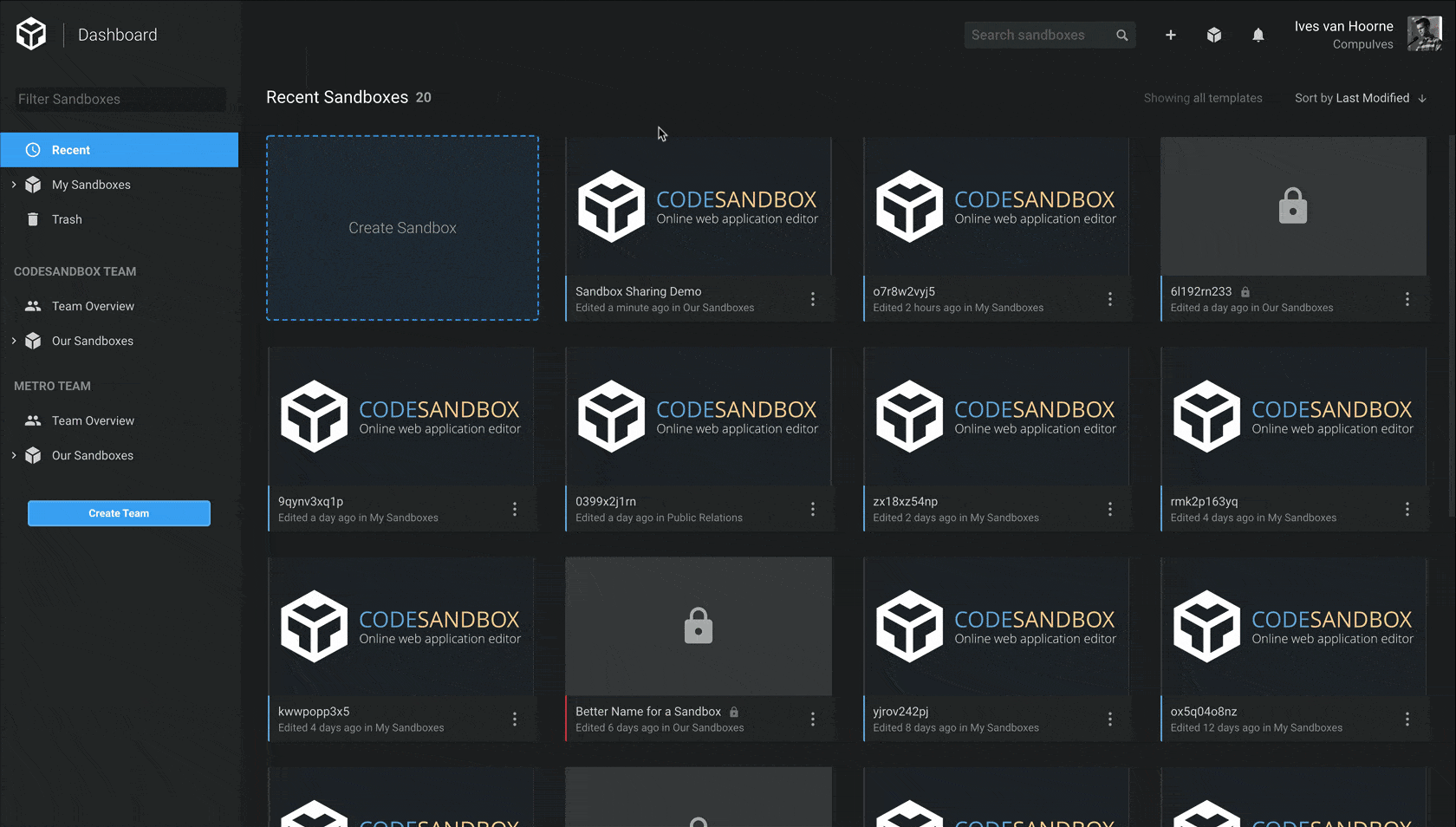
Task: Open options for the locked 6l192rn233 sandbox
Action: [x=1407, y=299]
